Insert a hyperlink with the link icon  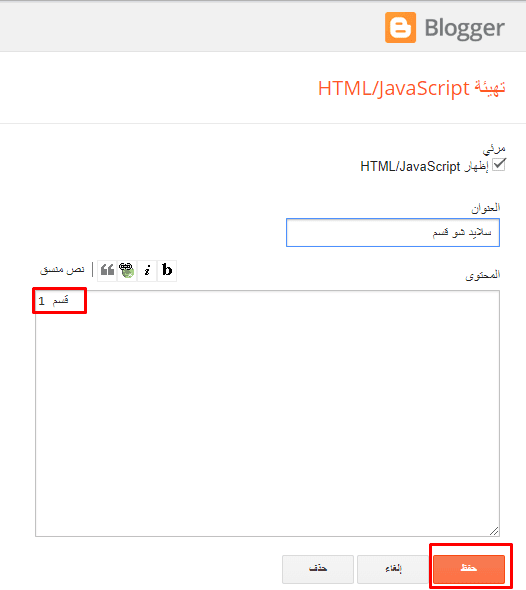coord(127,270)
